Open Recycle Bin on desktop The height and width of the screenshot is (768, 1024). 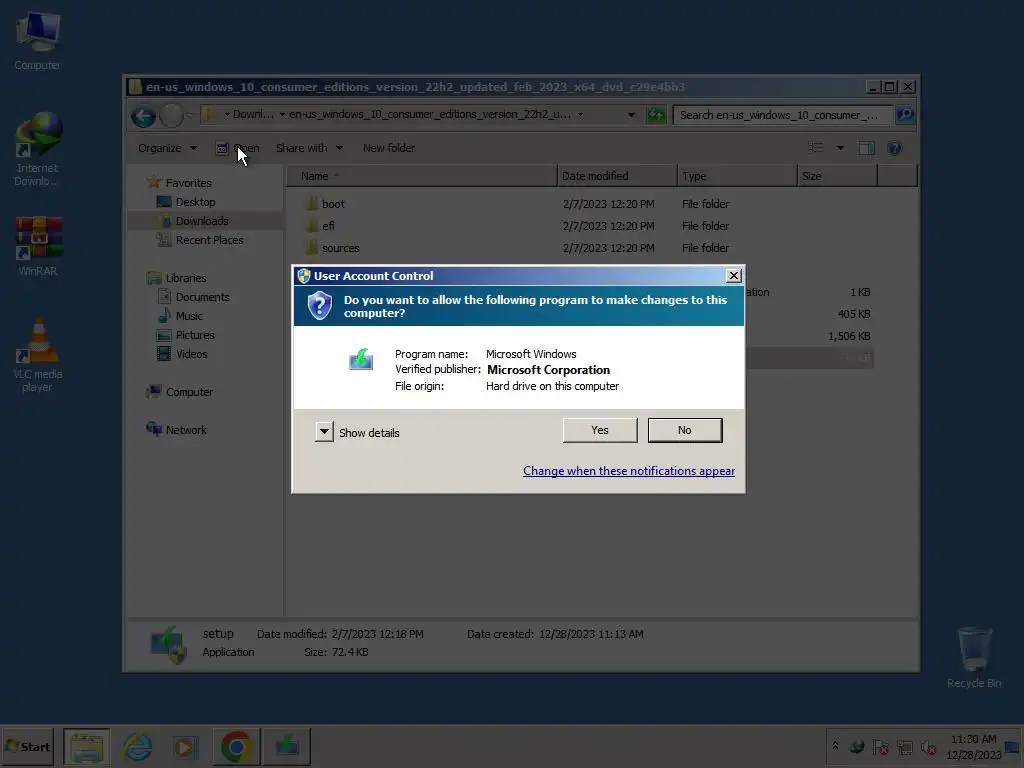[974, 657]
